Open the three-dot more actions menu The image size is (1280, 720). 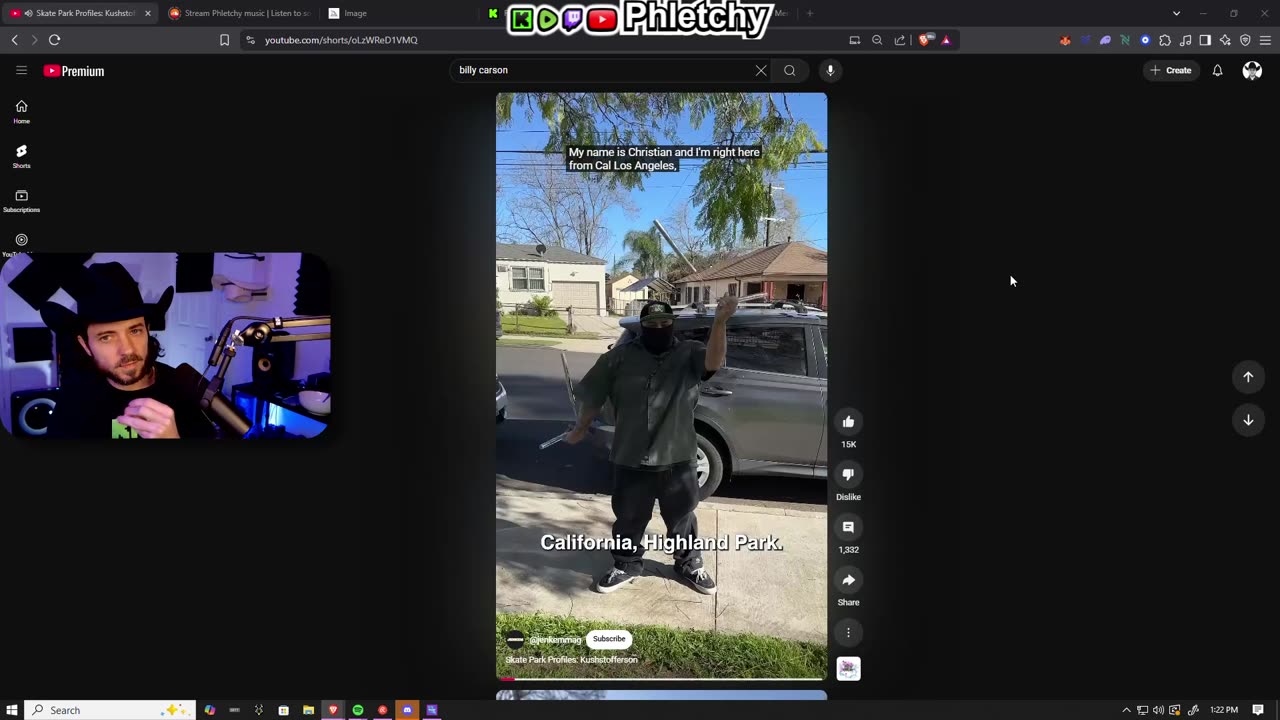[x=848, y=632]
